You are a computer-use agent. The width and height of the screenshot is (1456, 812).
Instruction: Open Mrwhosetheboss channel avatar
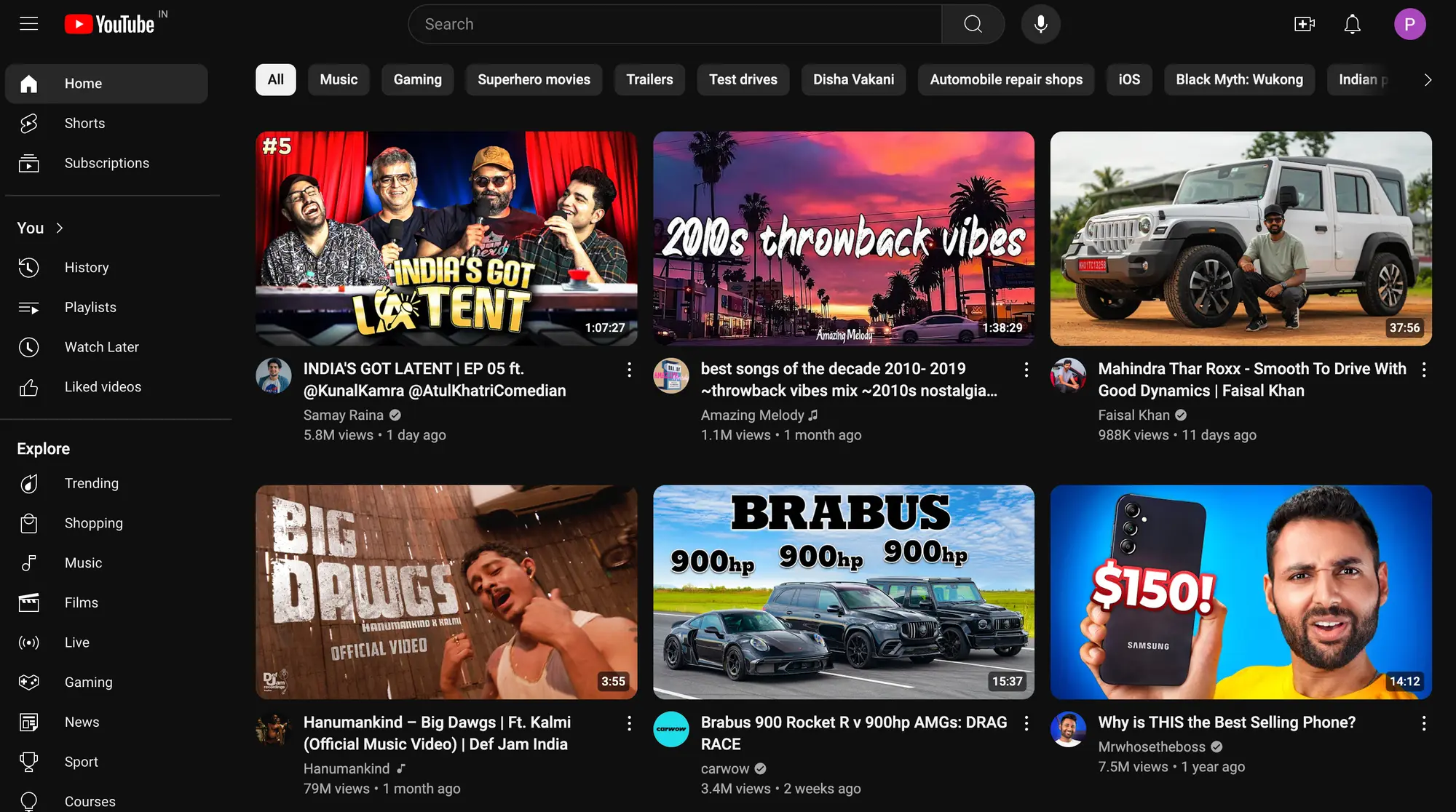pos(1068,729)
